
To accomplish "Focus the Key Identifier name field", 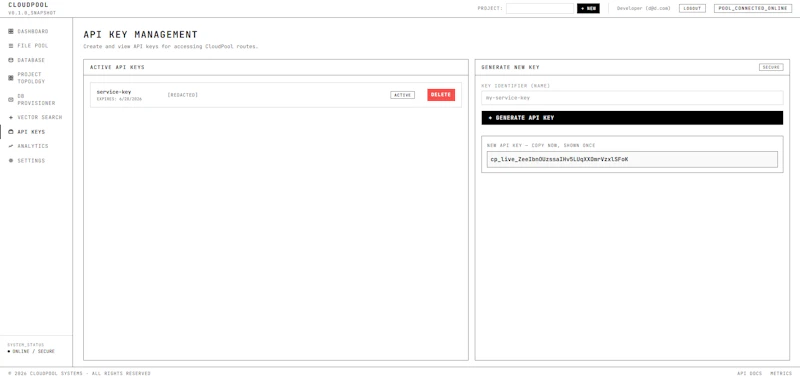I will click(x=632, y=97).
